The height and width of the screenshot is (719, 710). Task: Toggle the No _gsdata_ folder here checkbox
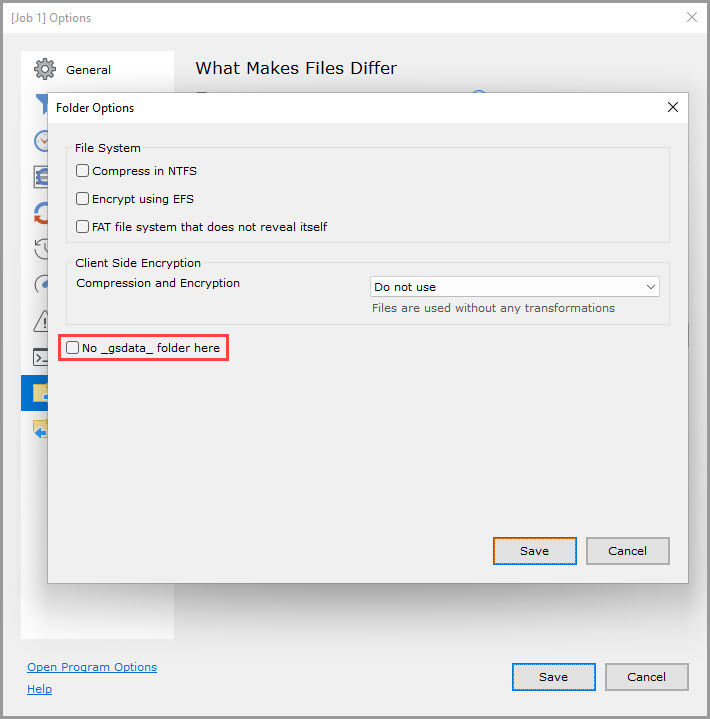[73, 348]
